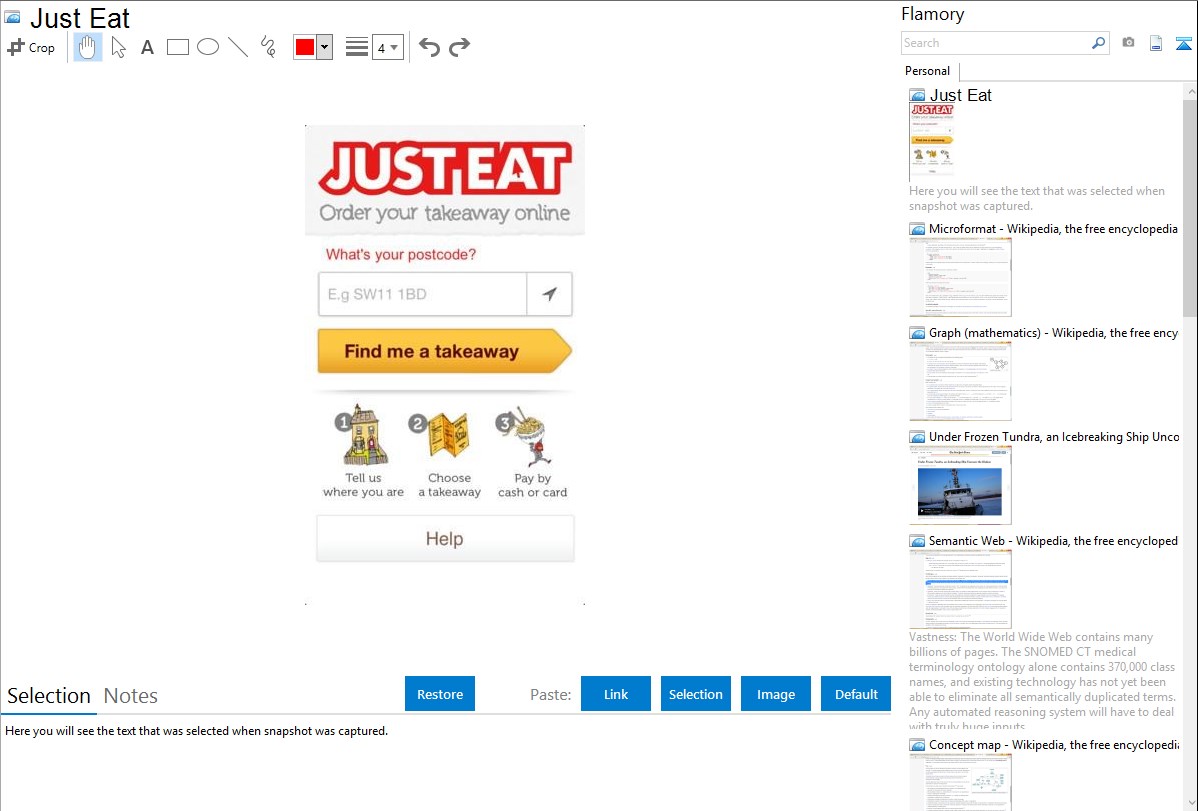Screen dimensions: 1198x811
Task: Select the rectangle shape tool
Action: [x=178, y=47]
